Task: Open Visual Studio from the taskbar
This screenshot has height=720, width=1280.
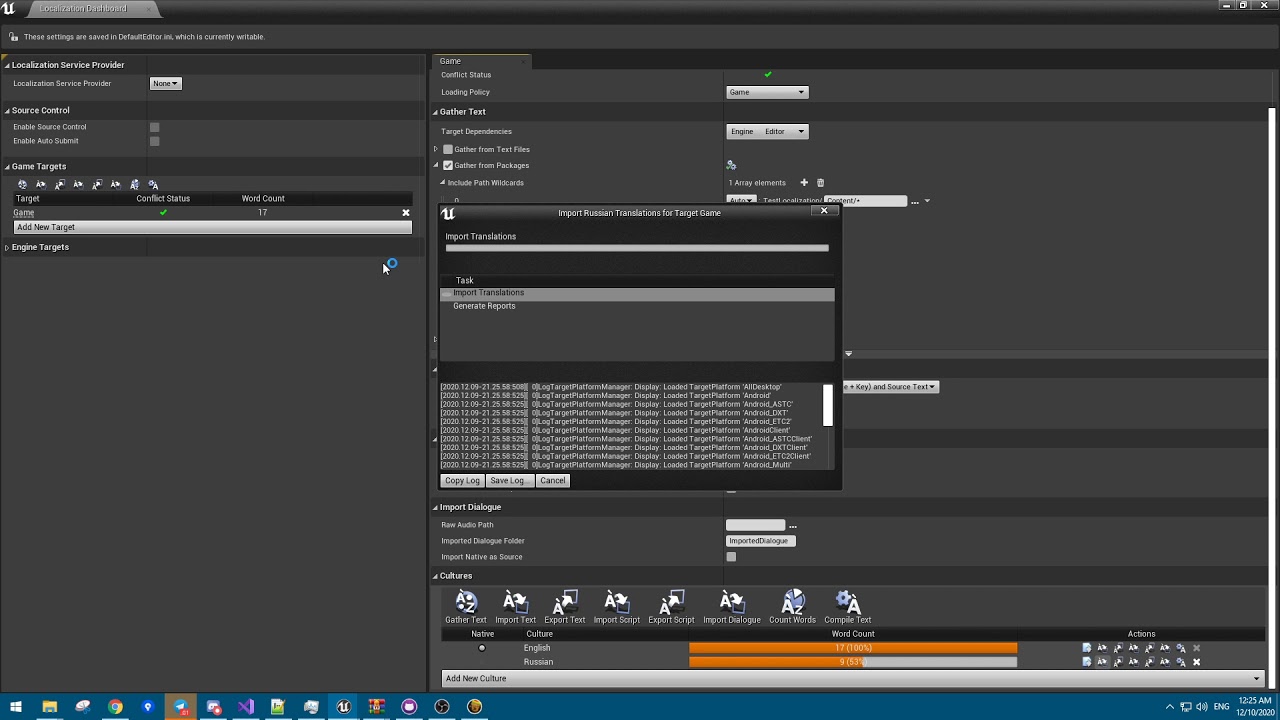Action: 246,707
